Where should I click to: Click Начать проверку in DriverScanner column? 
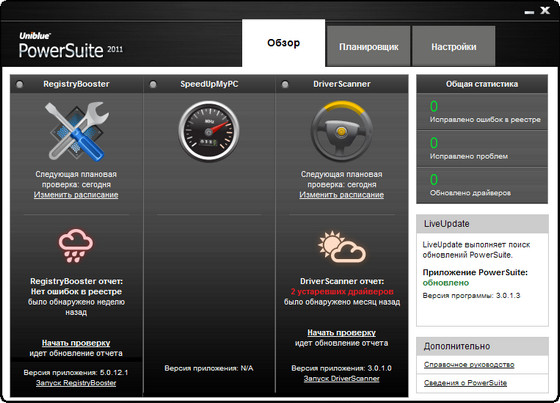pyautogui.click(x=342, y=333)
